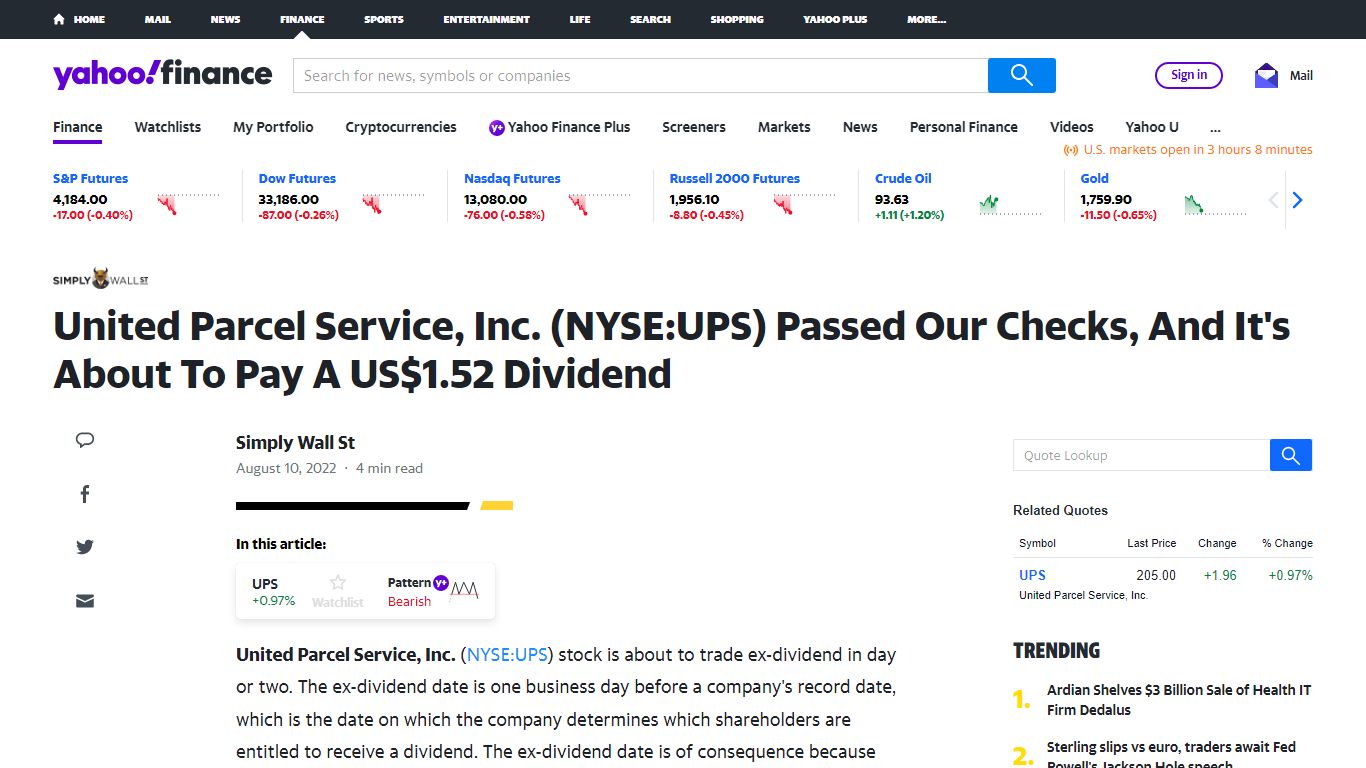Open the Finance tab

pyautogui.click(x=78, y=127)
